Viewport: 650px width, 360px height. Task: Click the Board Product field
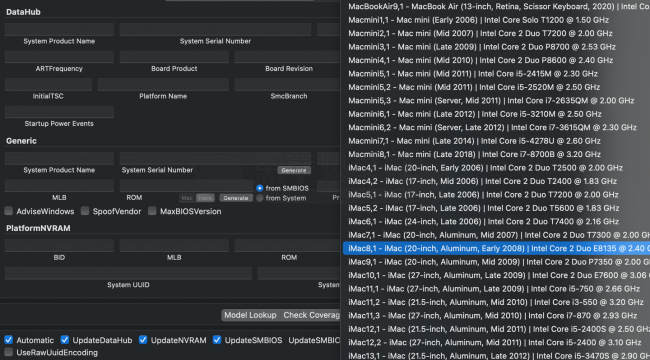(174, 57)
